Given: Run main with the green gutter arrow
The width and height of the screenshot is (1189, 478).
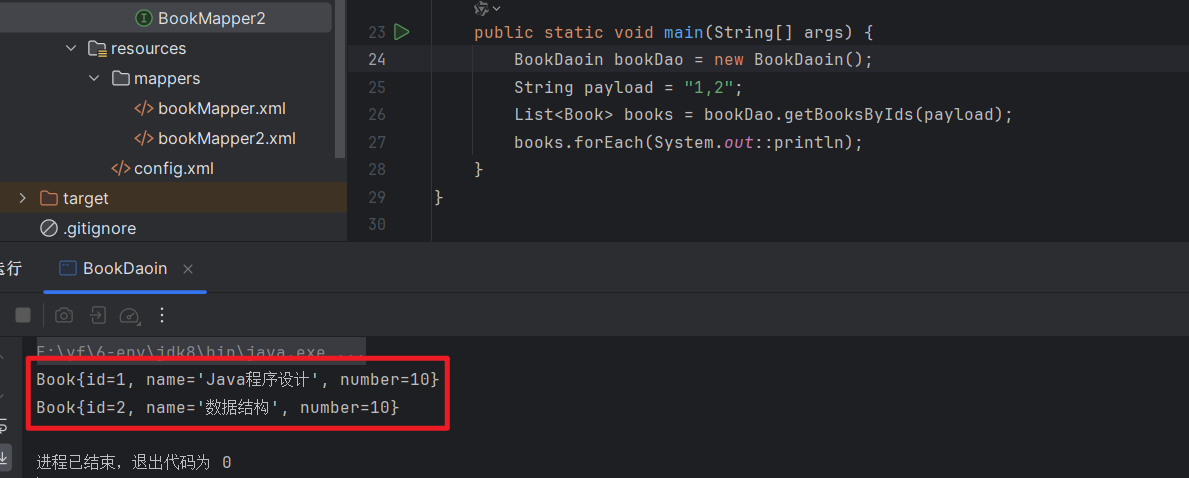Looking at the screenshot, I should pyautogui.click(x=402, y=33).
